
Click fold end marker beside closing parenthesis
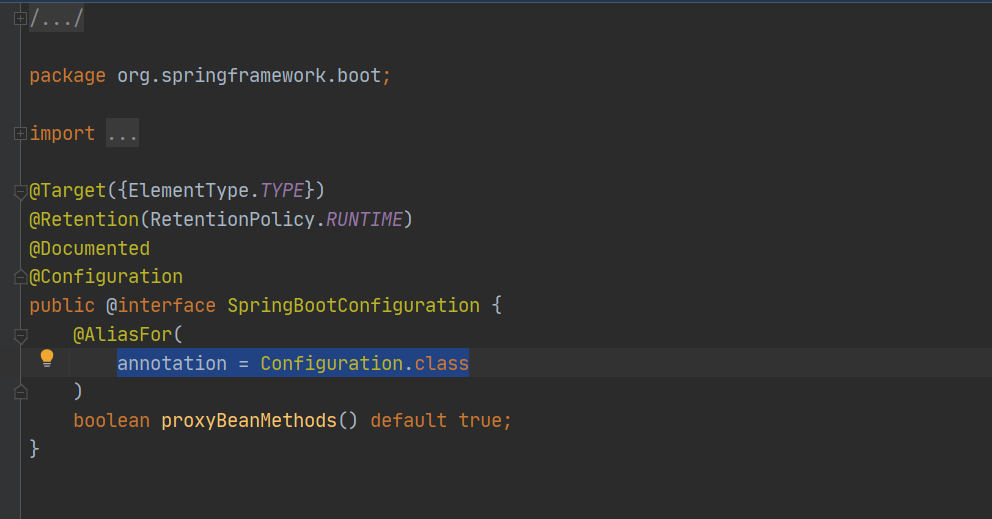(20, 392)
